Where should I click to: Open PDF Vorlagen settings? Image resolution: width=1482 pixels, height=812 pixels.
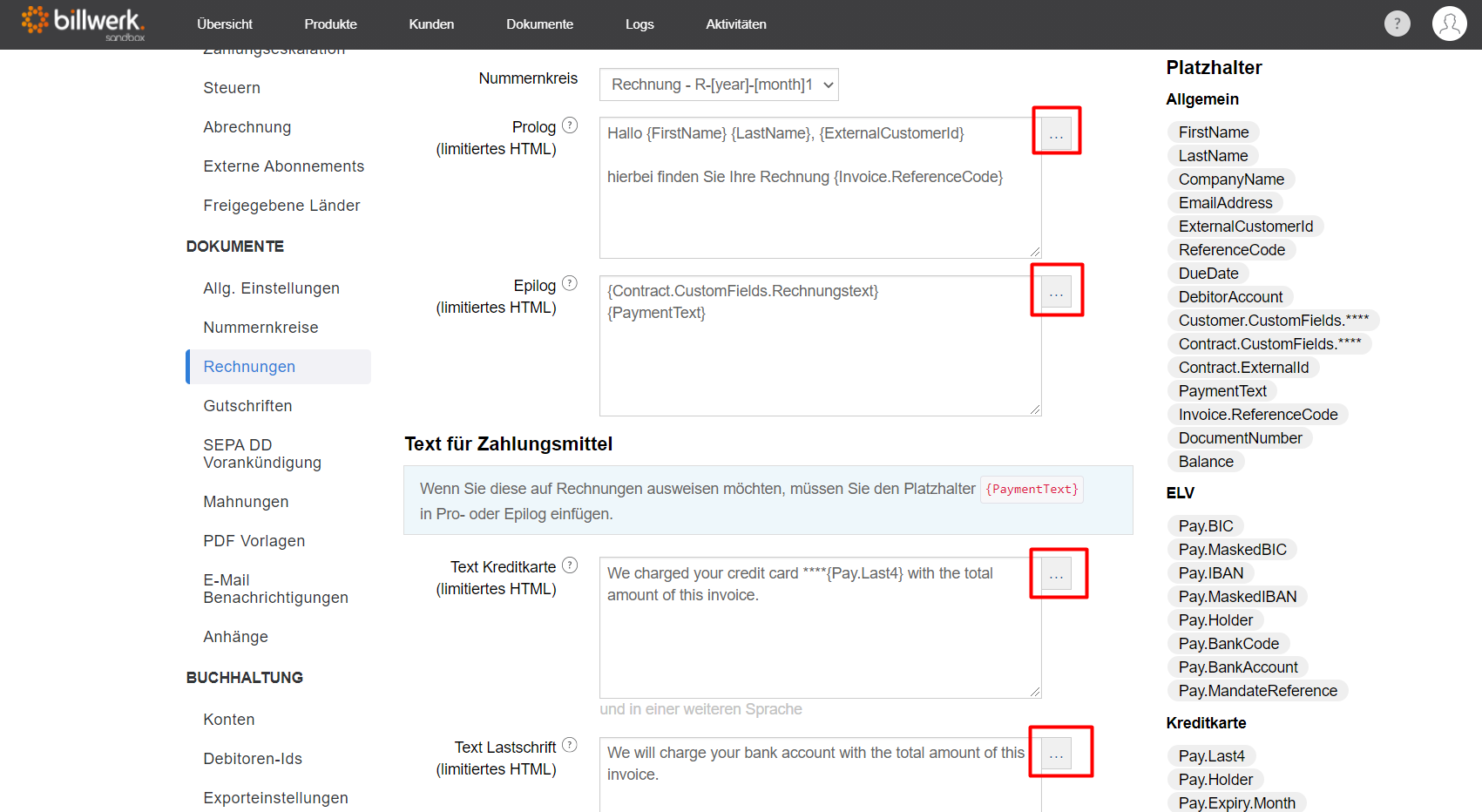point(254,541)
